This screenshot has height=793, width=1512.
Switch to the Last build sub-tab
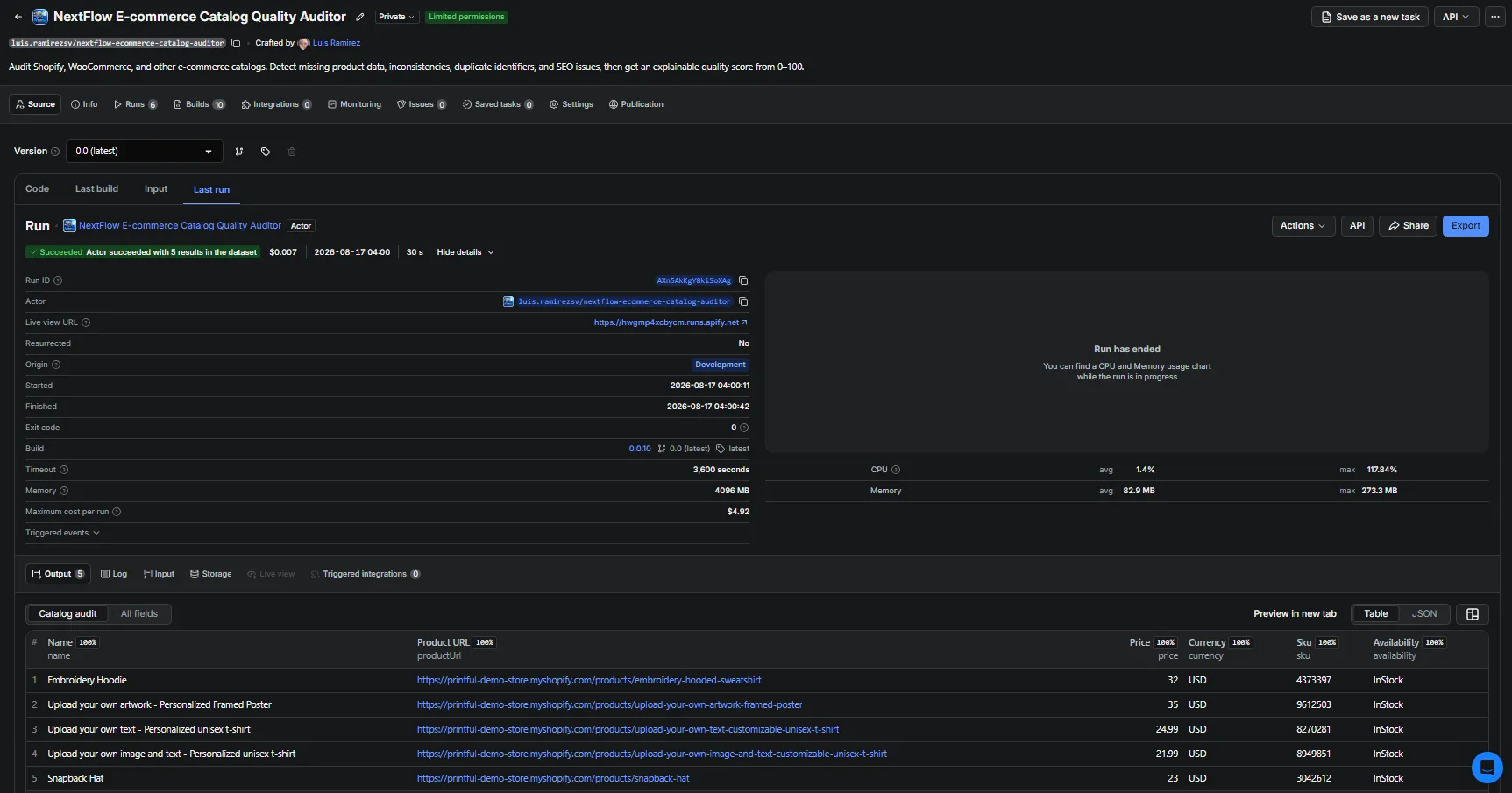pos(96,189)
